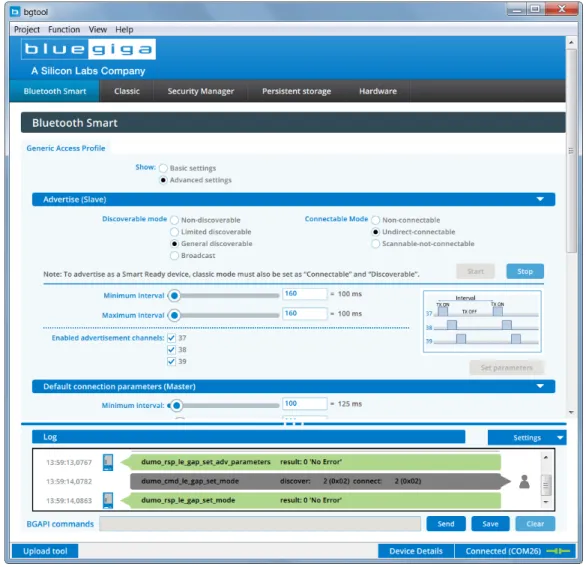The image size is (586, 567).
Task: Click main panel scrollbar up arrow
Action: pos(571,43)
